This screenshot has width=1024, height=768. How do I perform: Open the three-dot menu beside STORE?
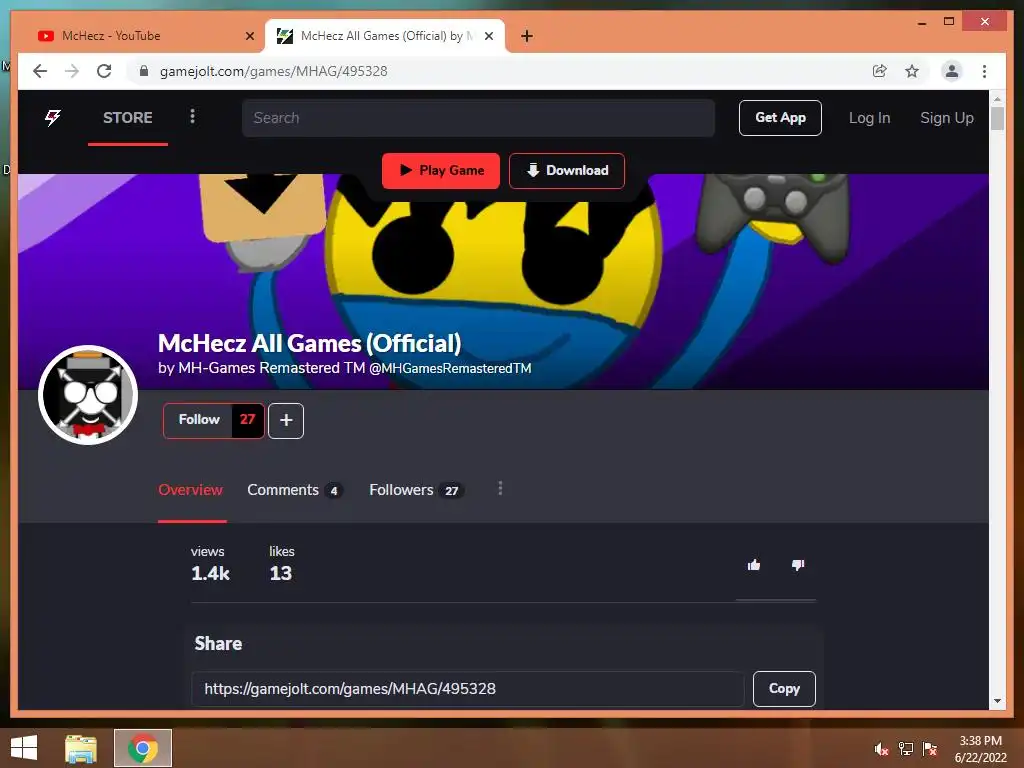192,116
